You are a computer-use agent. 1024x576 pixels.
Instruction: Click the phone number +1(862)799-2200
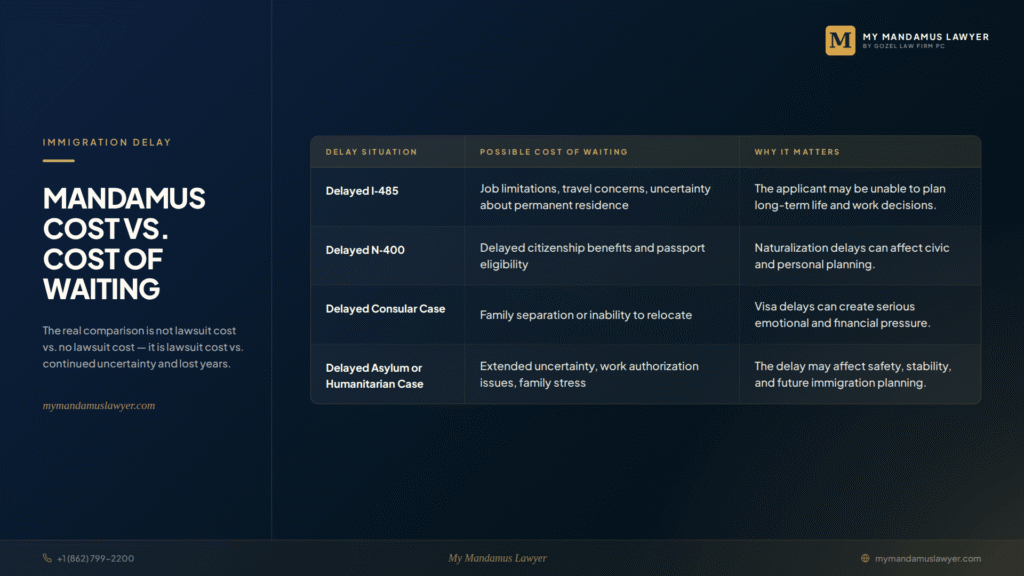[95, 558]
